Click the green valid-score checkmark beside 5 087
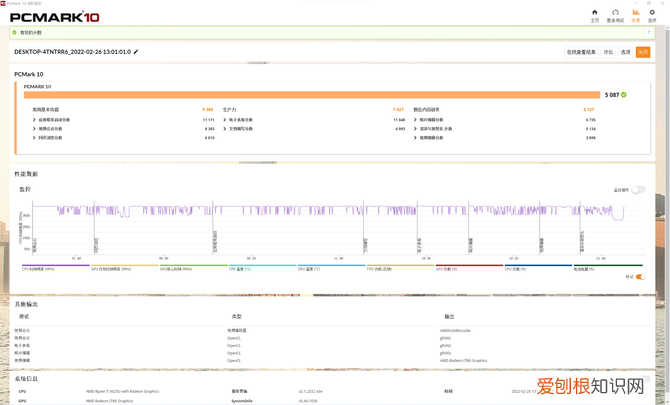Viewport: 670px width, 405px height. (x=624, y=95)
